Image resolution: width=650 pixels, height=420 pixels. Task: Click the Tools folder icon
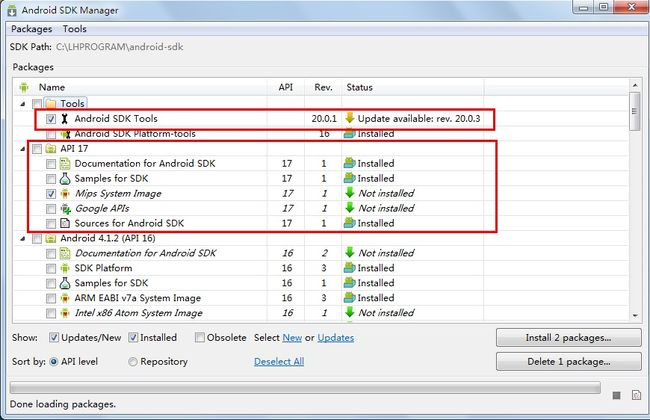(x=51, y=104)
